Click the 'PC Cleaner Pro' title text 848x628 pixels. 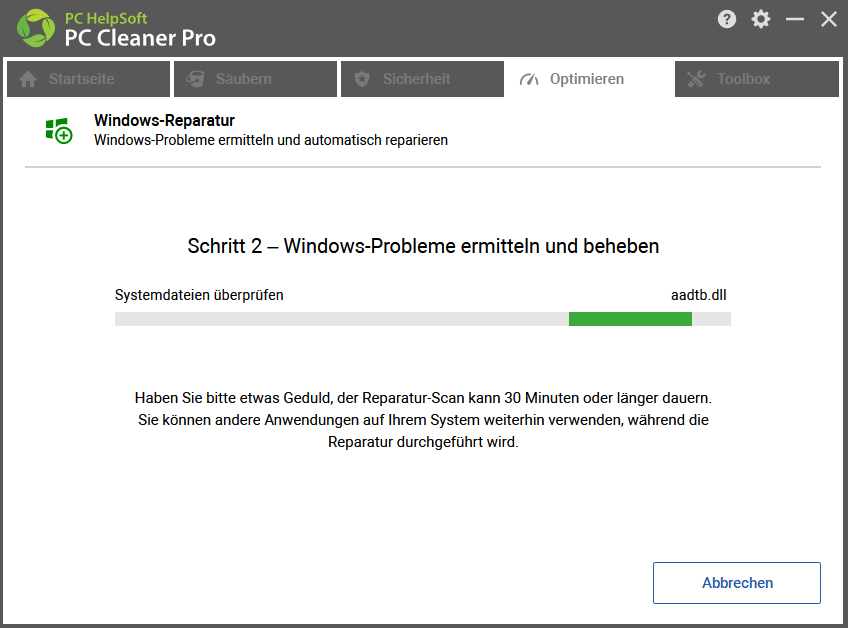click(x=140, y=38)
